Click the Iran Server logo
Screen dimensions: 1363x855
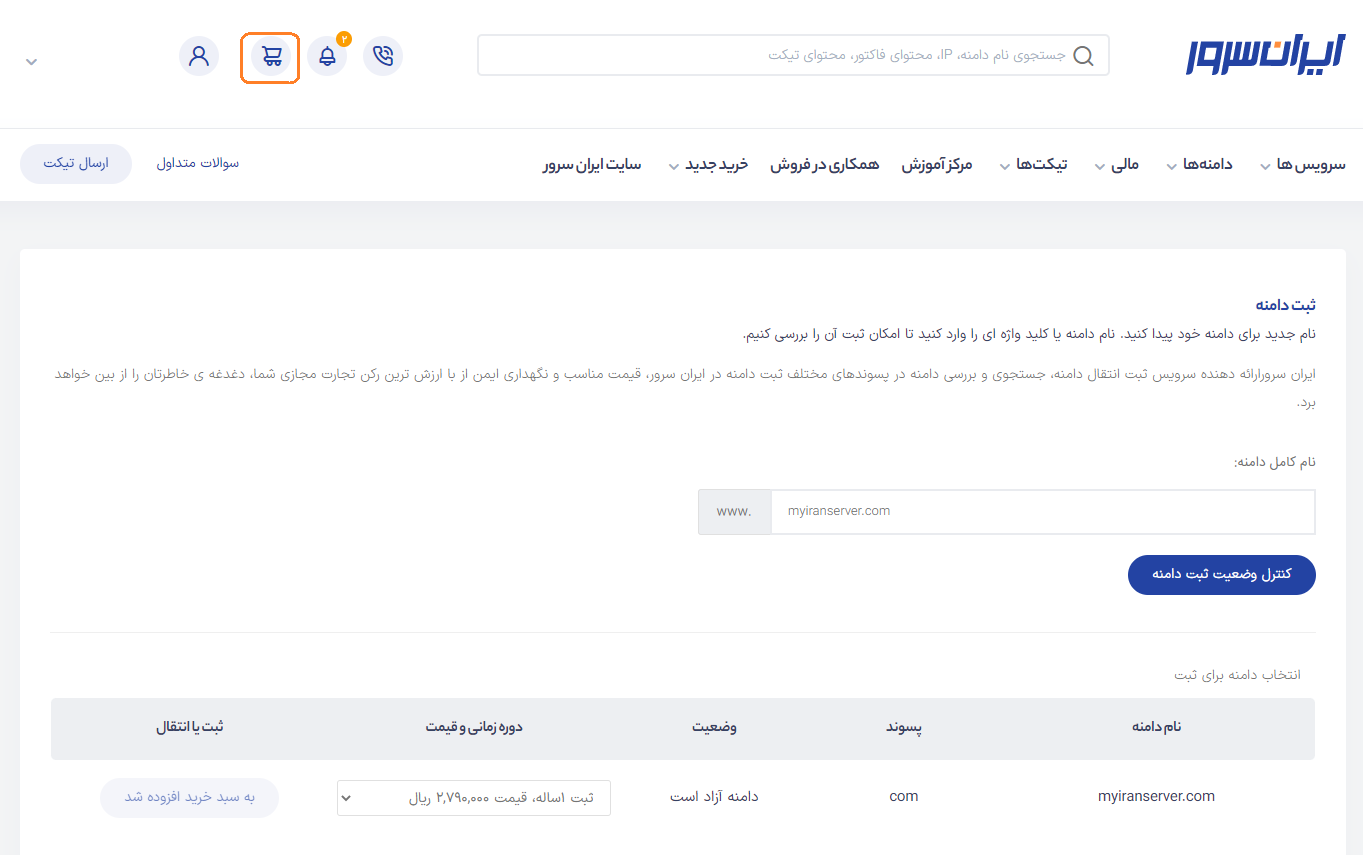[1266, 56]
